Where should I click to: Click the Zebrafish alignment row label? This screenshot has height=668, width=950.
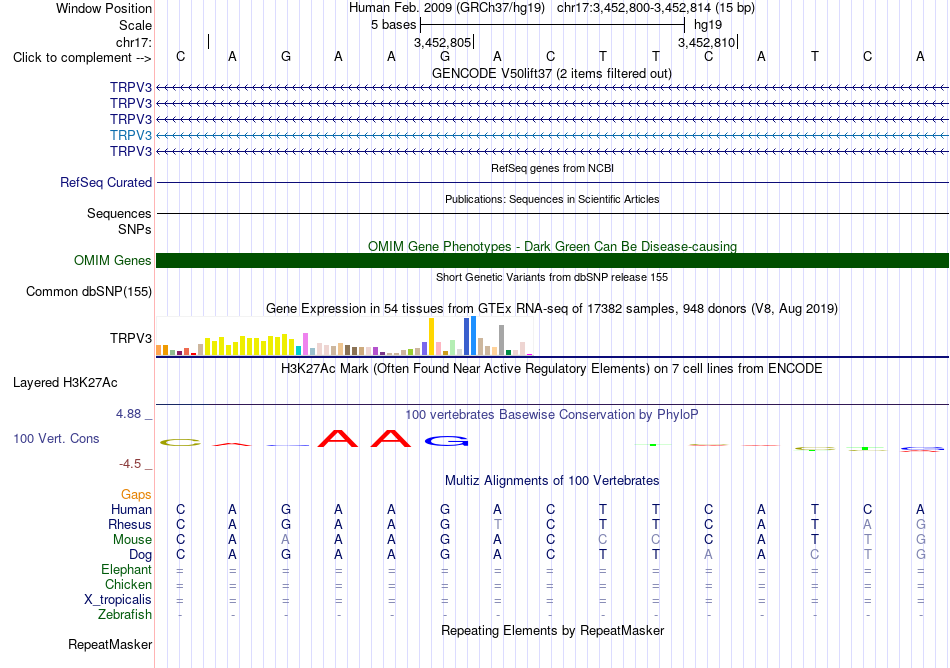coord(125,614)
